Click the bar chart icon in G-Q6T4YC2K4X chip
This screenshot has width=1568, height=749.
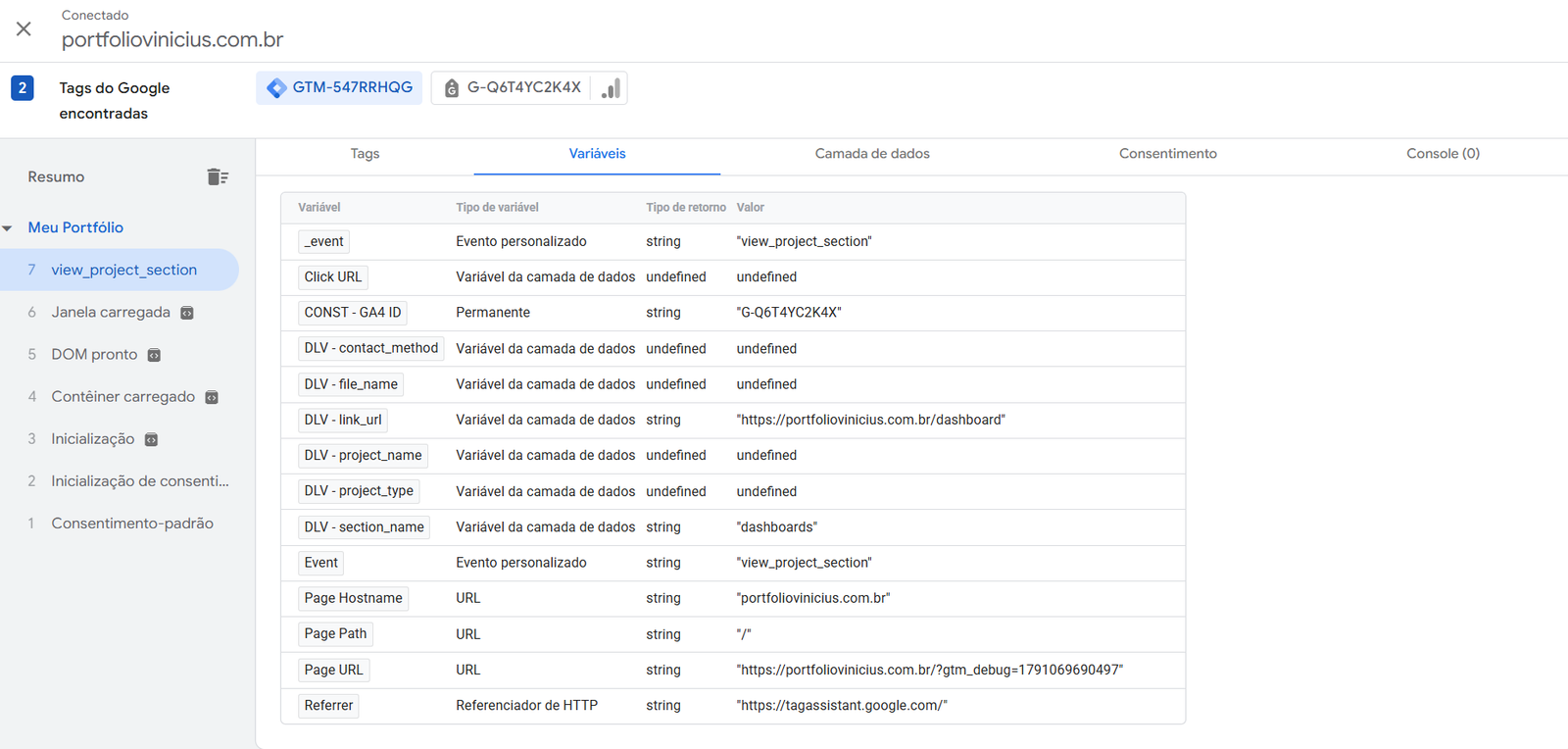612,88
